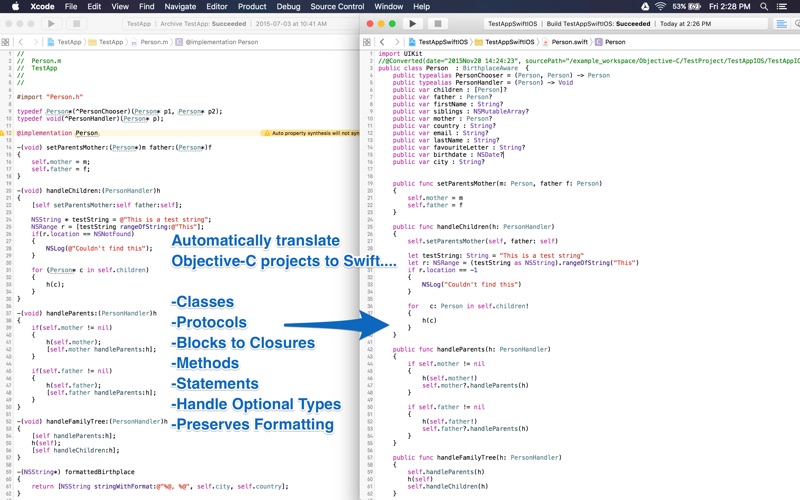This screenshot has height=500, width=800.
Task: Stop the build in left TestApp window
Action: click(x=77, y=23)
